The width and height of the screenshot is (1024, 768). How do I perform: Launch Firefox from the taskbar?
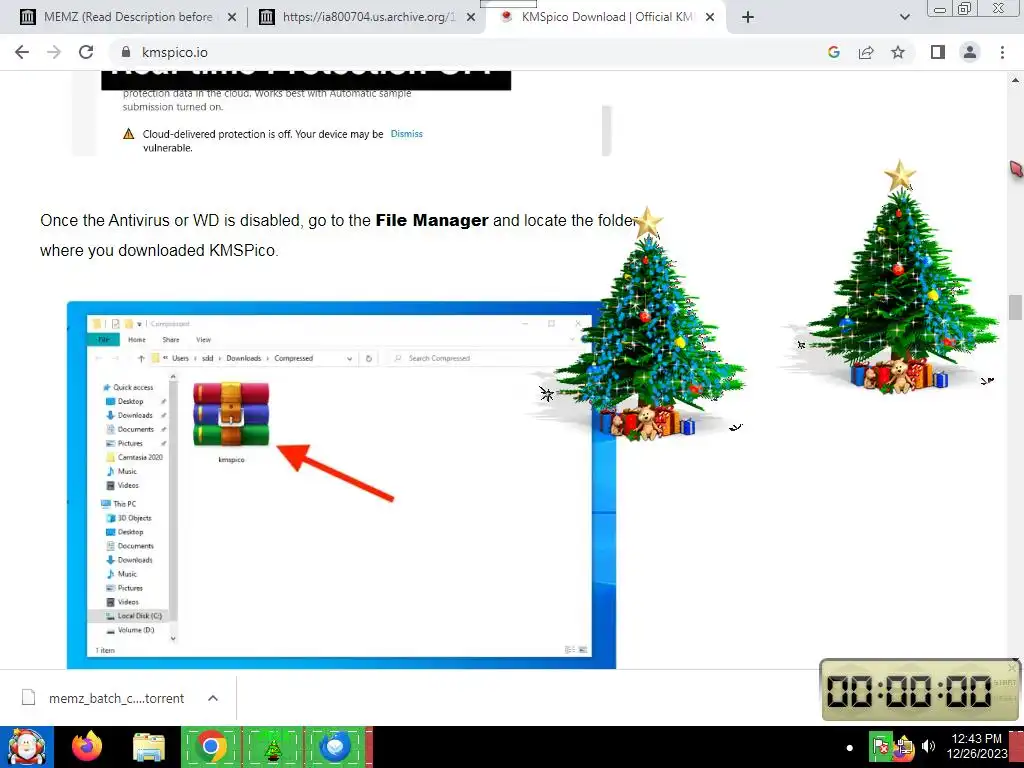87,746
